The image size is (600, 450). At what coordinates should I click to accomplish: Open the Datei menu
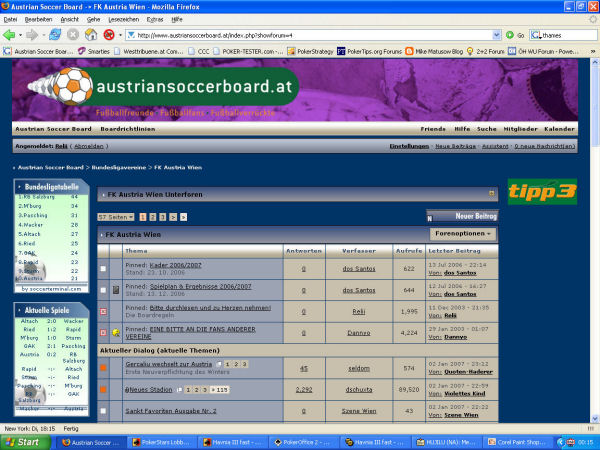pos(10,20)
